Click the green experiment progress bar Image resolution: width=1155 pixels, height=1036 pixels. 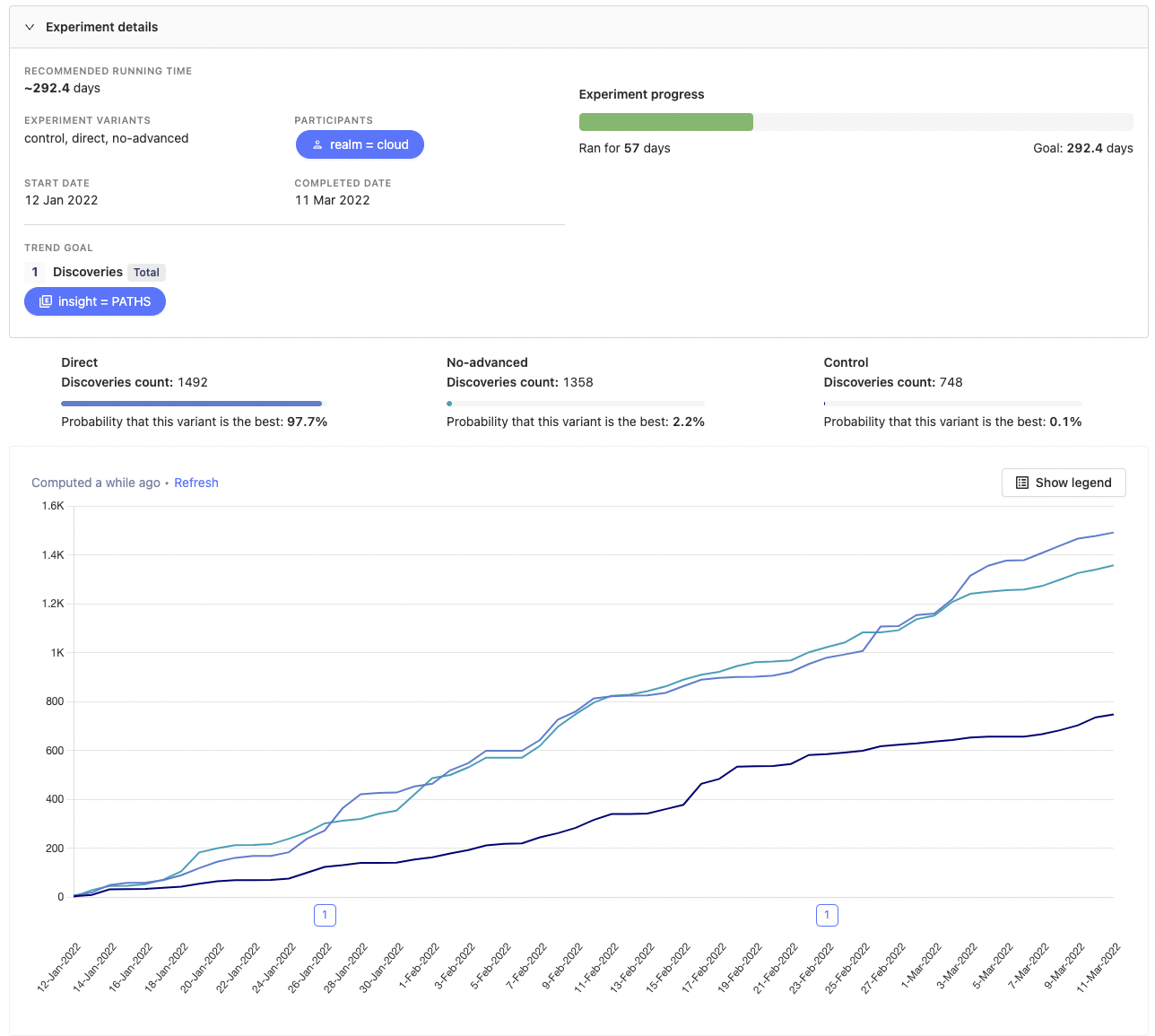(665, 122)
